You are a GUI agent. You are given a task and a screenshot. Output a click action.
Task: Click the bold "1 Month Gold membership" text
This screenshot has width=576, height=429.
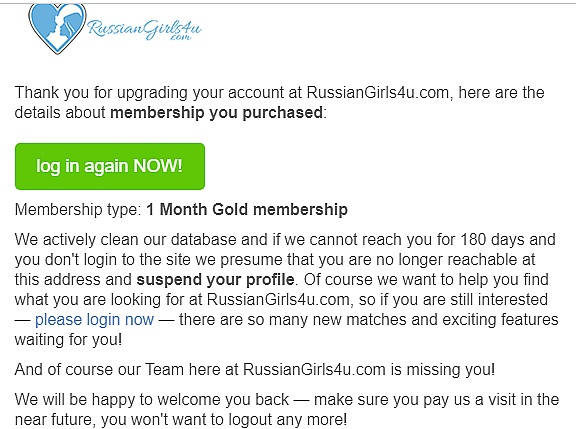pyautogui.click(x=247, y=209)
